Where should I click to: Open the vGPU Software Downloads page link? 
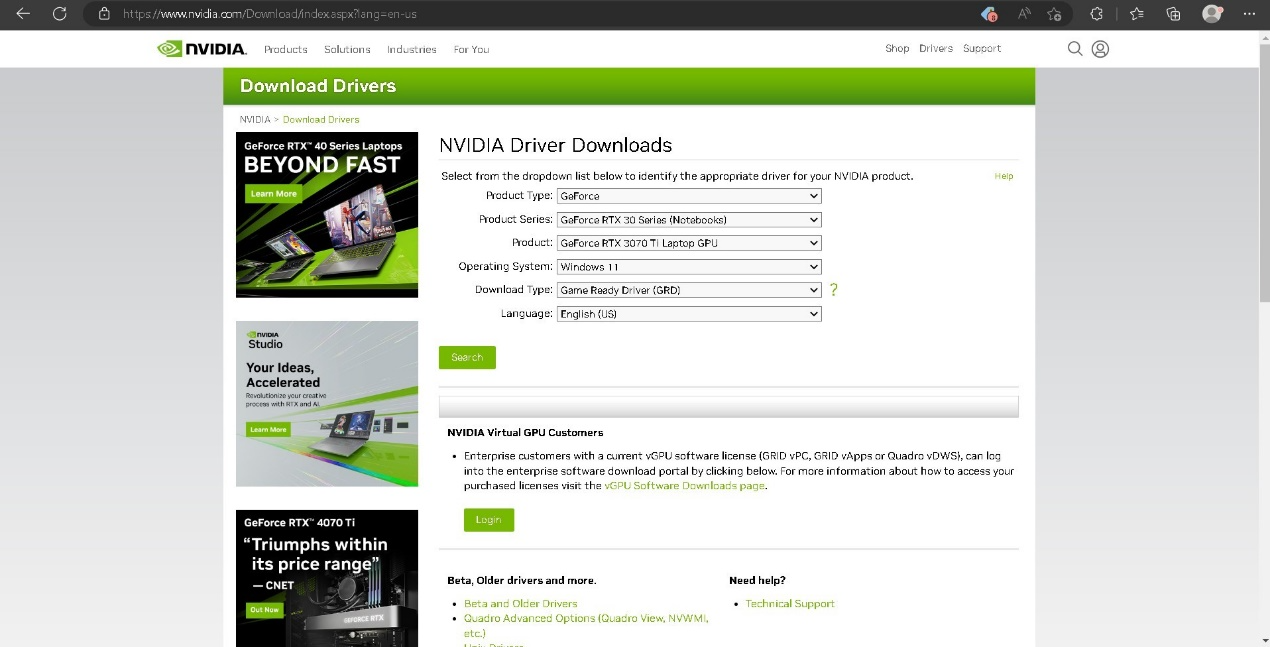684,486
